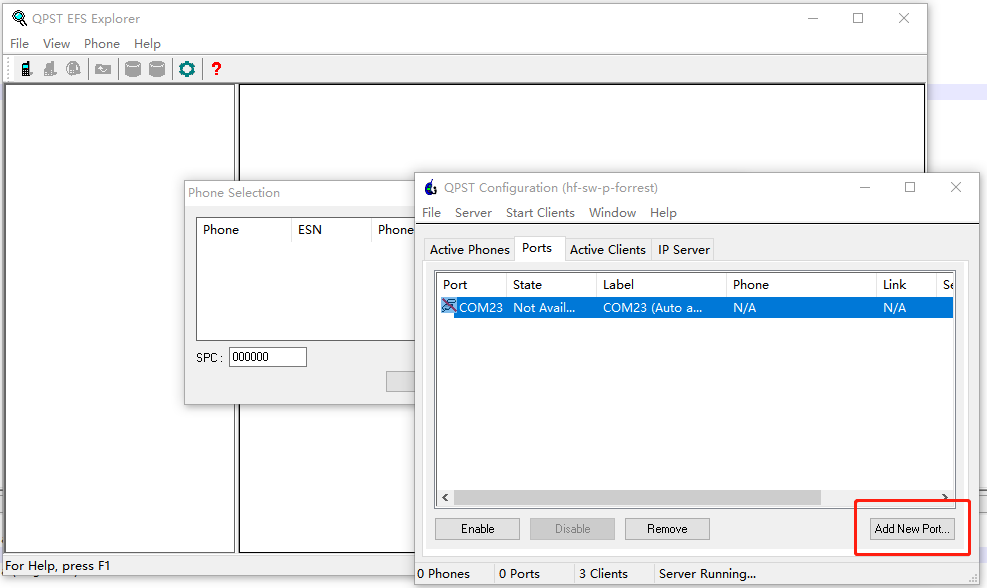Open Window menu in QPST Configuration
The height and width of the screenshot is (588, 987).
pos(612,213)
